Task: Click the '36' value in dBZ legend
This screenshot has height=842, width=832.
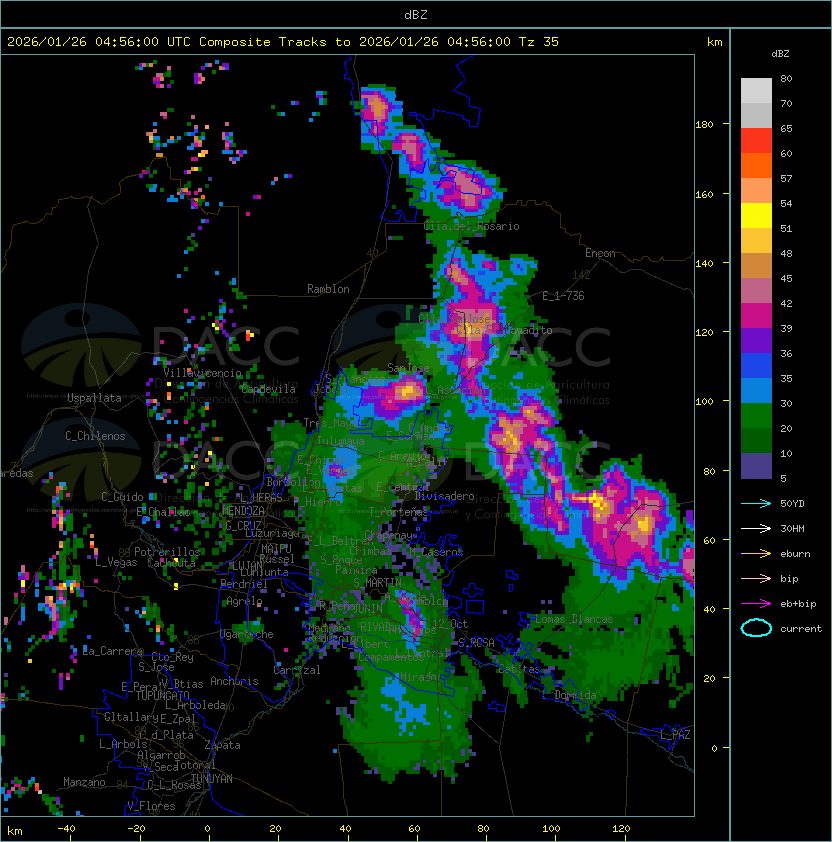Action: pyautogui.click(x=786, y=353)
